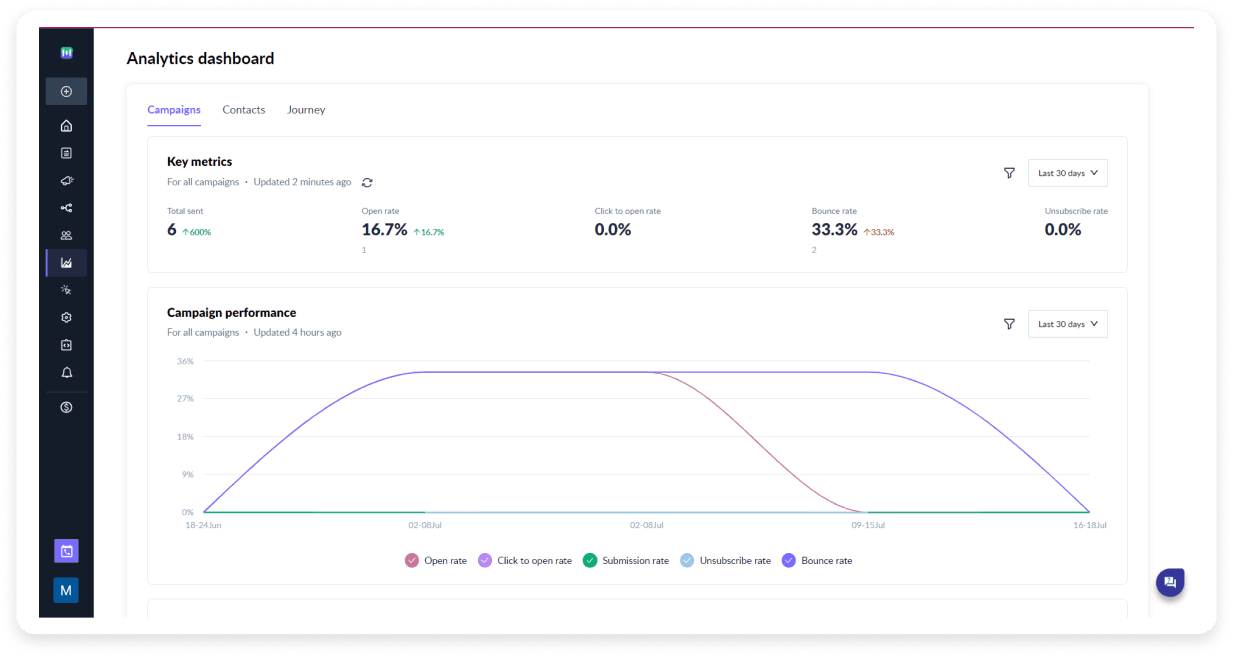Image resolution: width=1234 pixels, height=657 pixels.
Task: Open the notifications bell icon
Action: click(x=66, y=372)
